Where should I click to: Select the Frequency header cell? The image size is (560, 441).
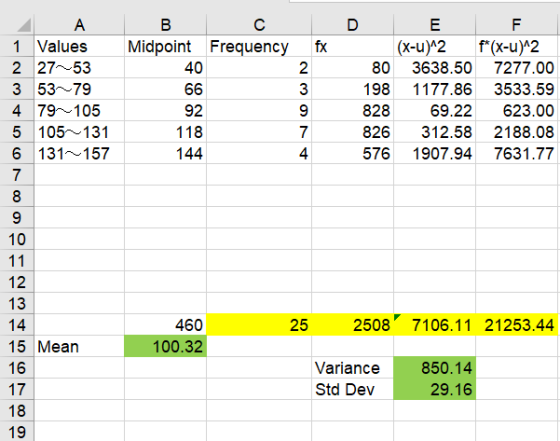(x=259, y=46)
